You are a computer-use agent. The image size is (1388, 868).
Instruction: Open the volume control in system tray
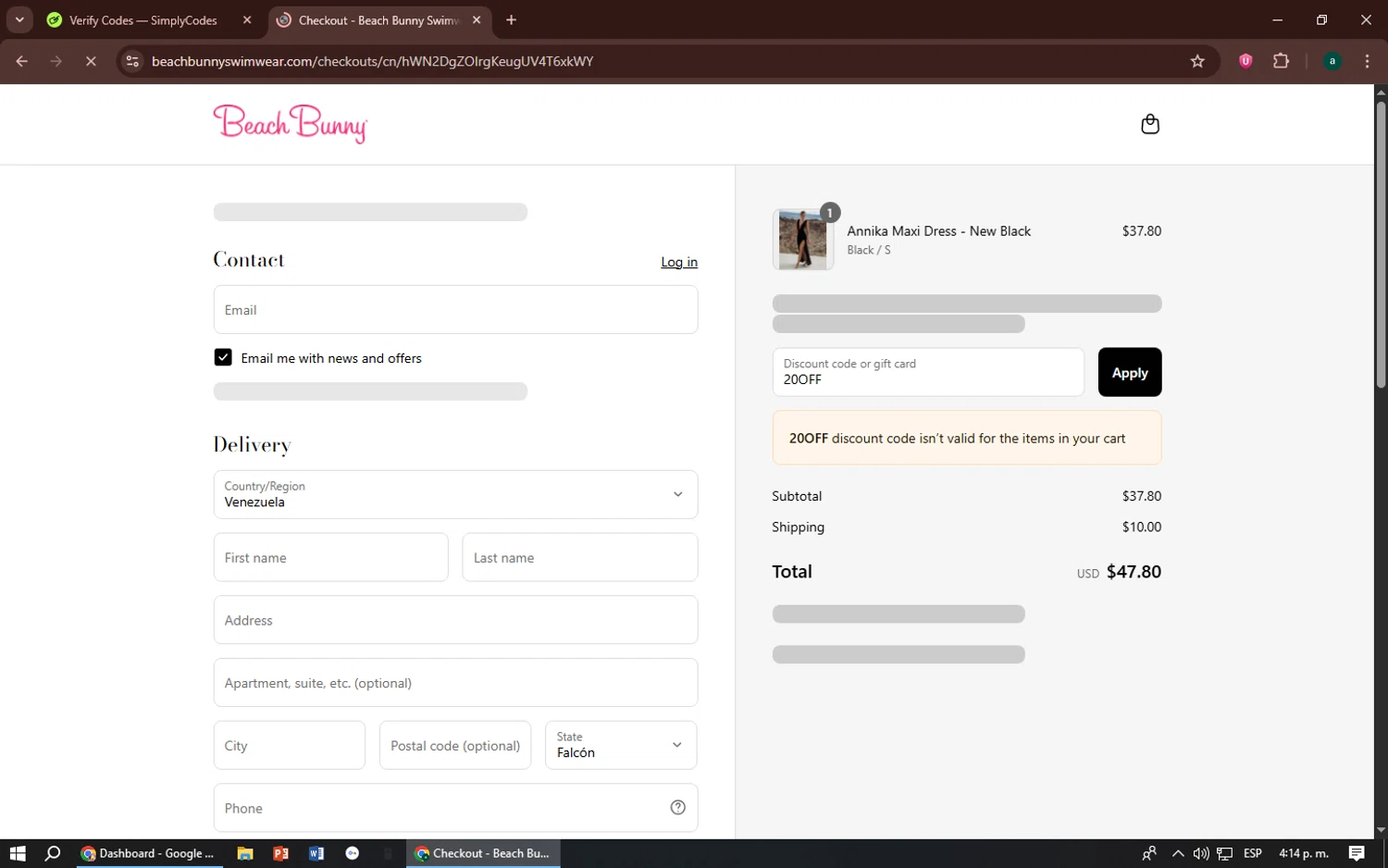click(x=1201, y=853)
